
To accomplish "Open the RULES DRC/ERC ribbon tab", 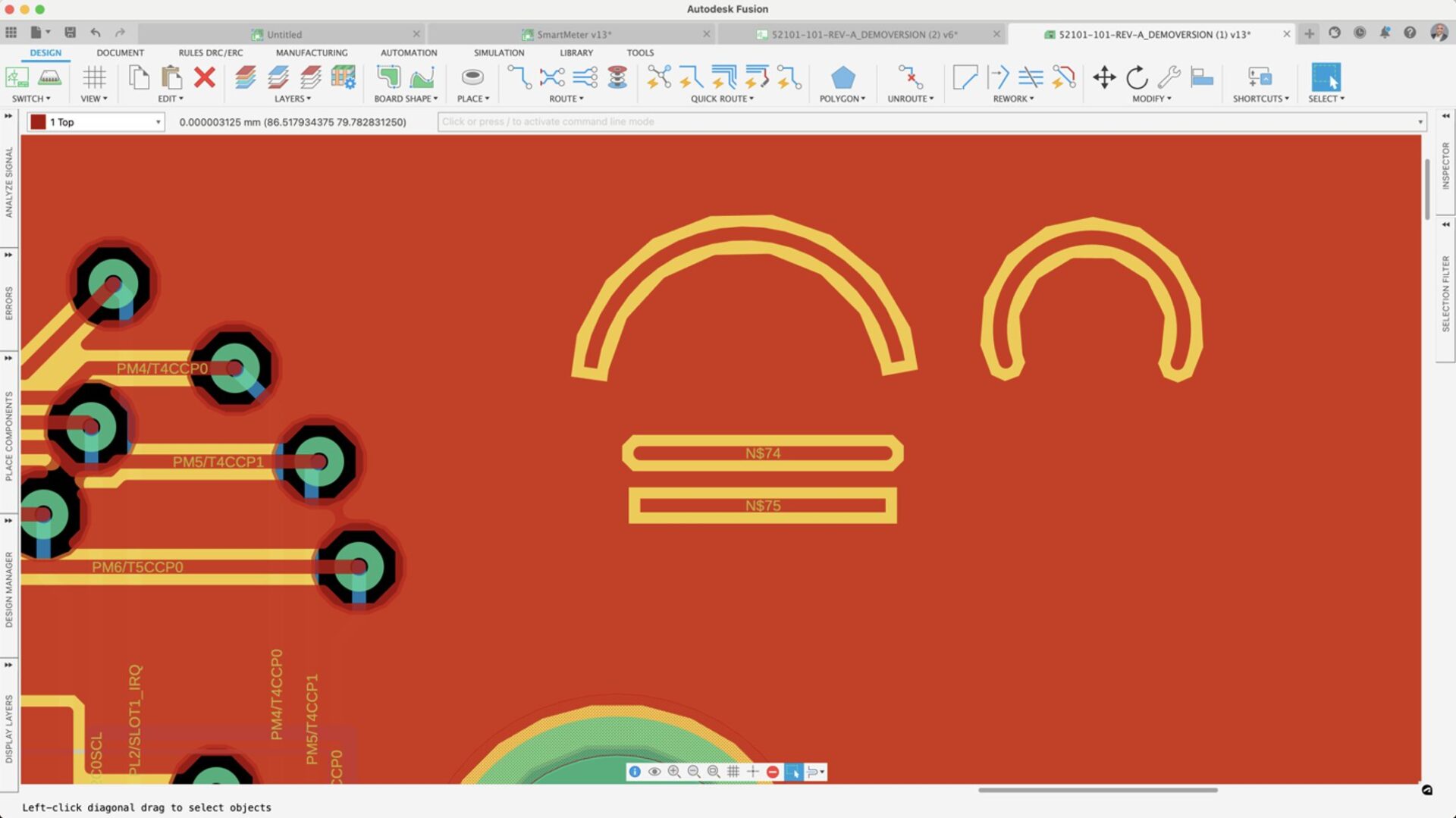I will [211, 53].
